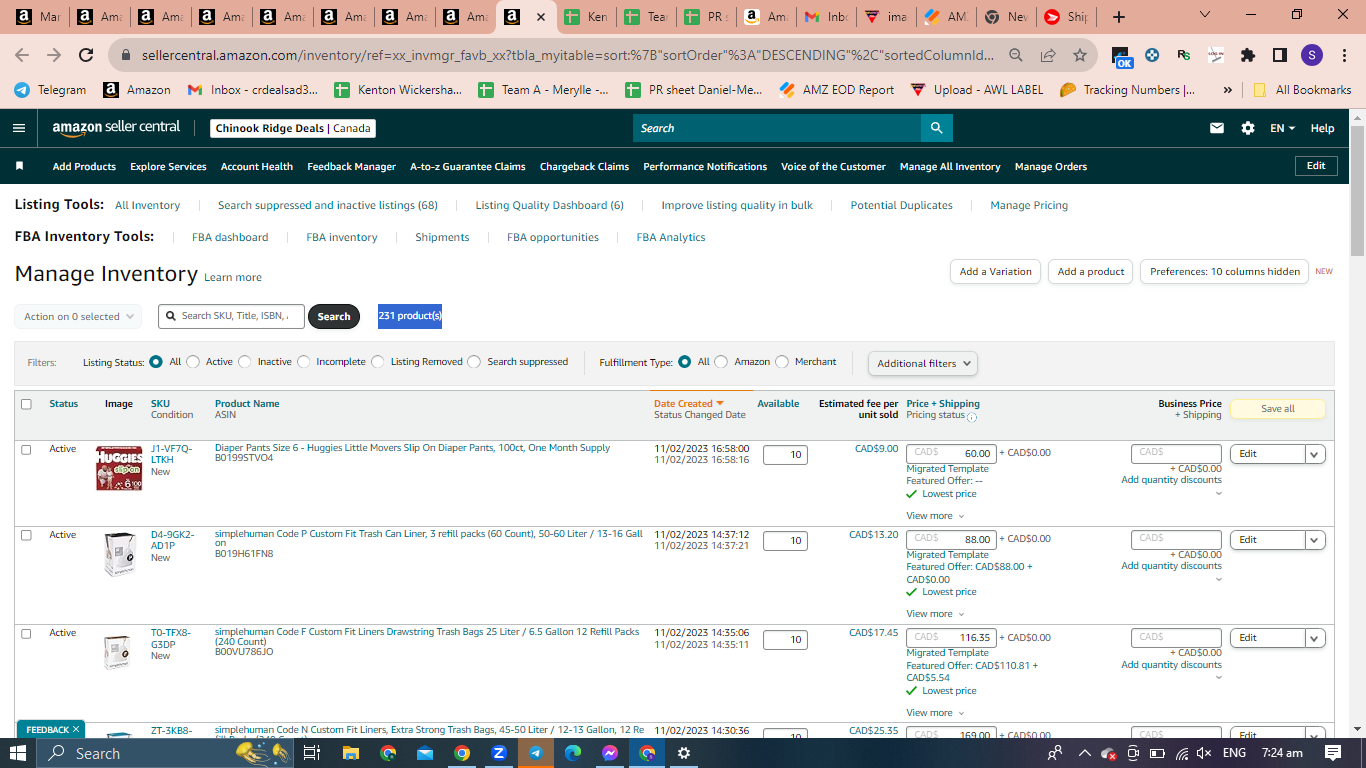
Task: Open the Huggies Diaper Pants product link
Action: click(412, 448)
